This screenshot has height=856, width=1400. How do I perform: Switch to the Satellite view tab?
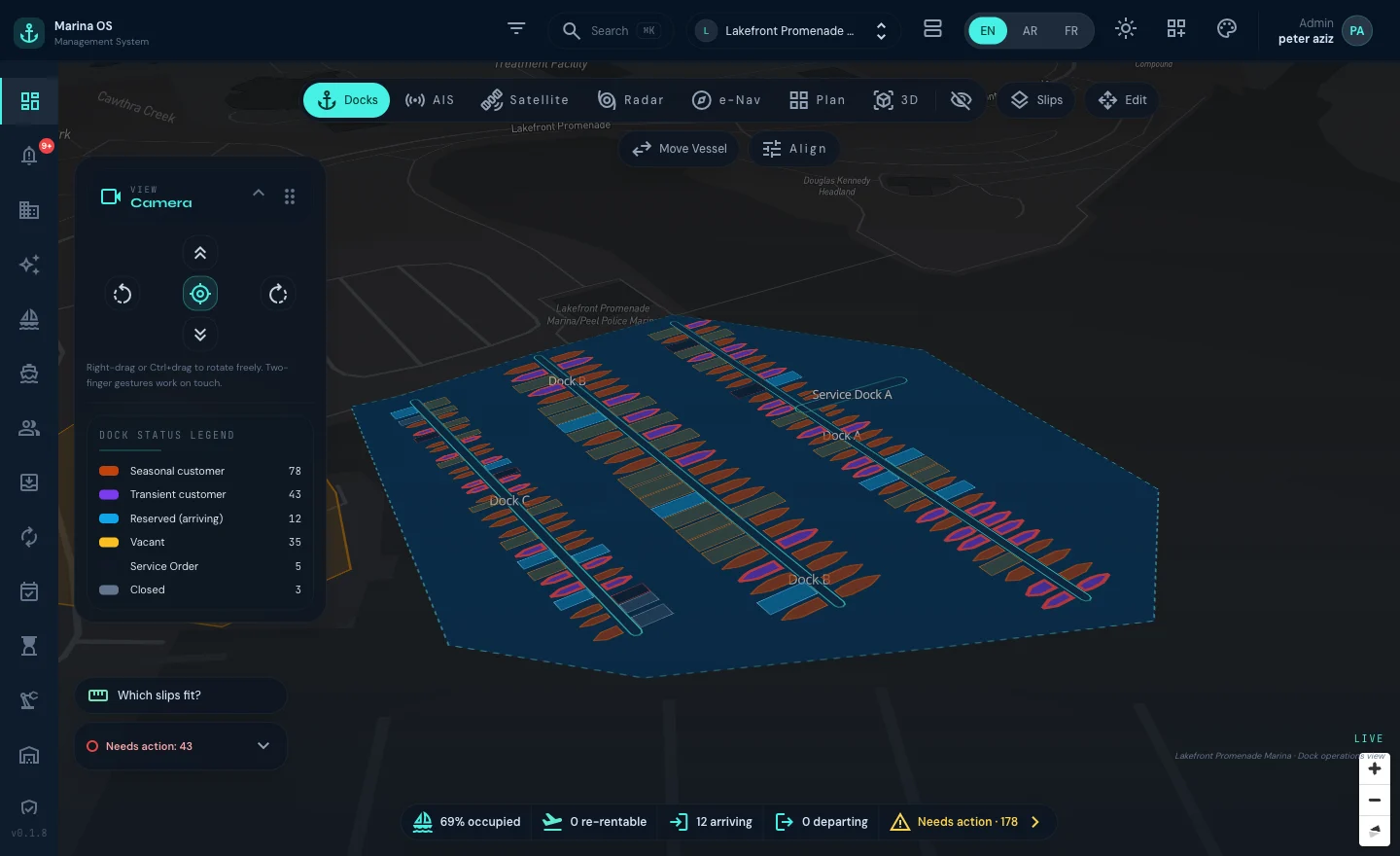525,100
